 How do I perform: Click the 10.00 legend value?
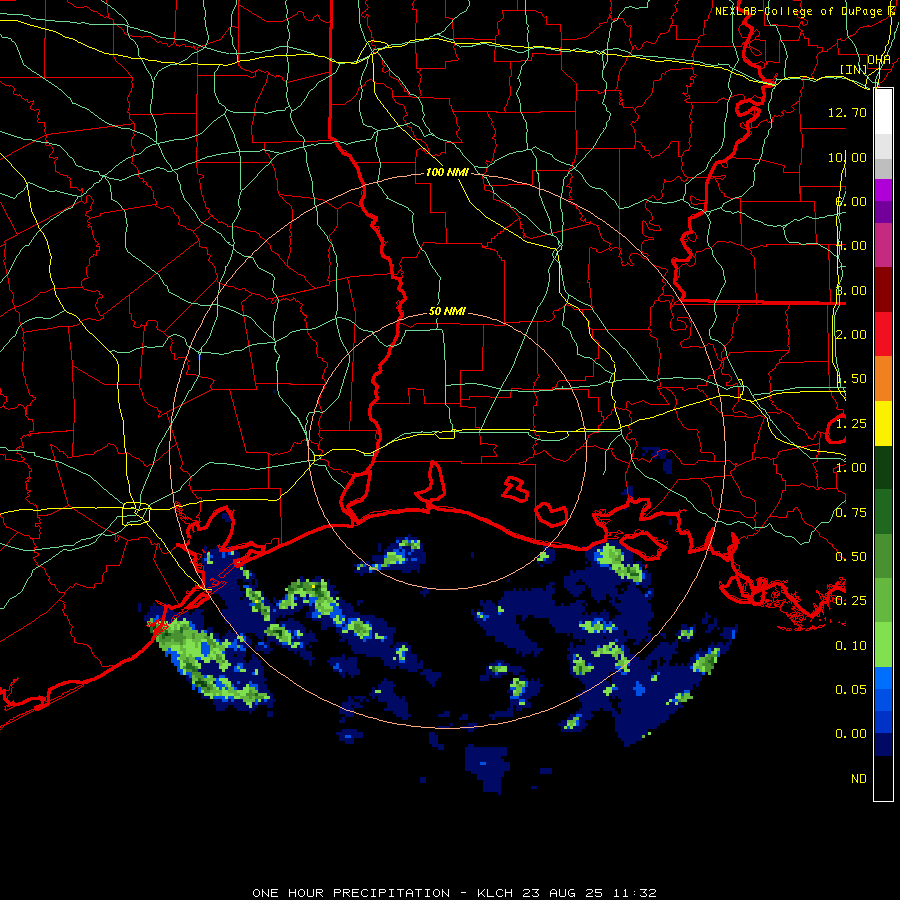(847, 157)
